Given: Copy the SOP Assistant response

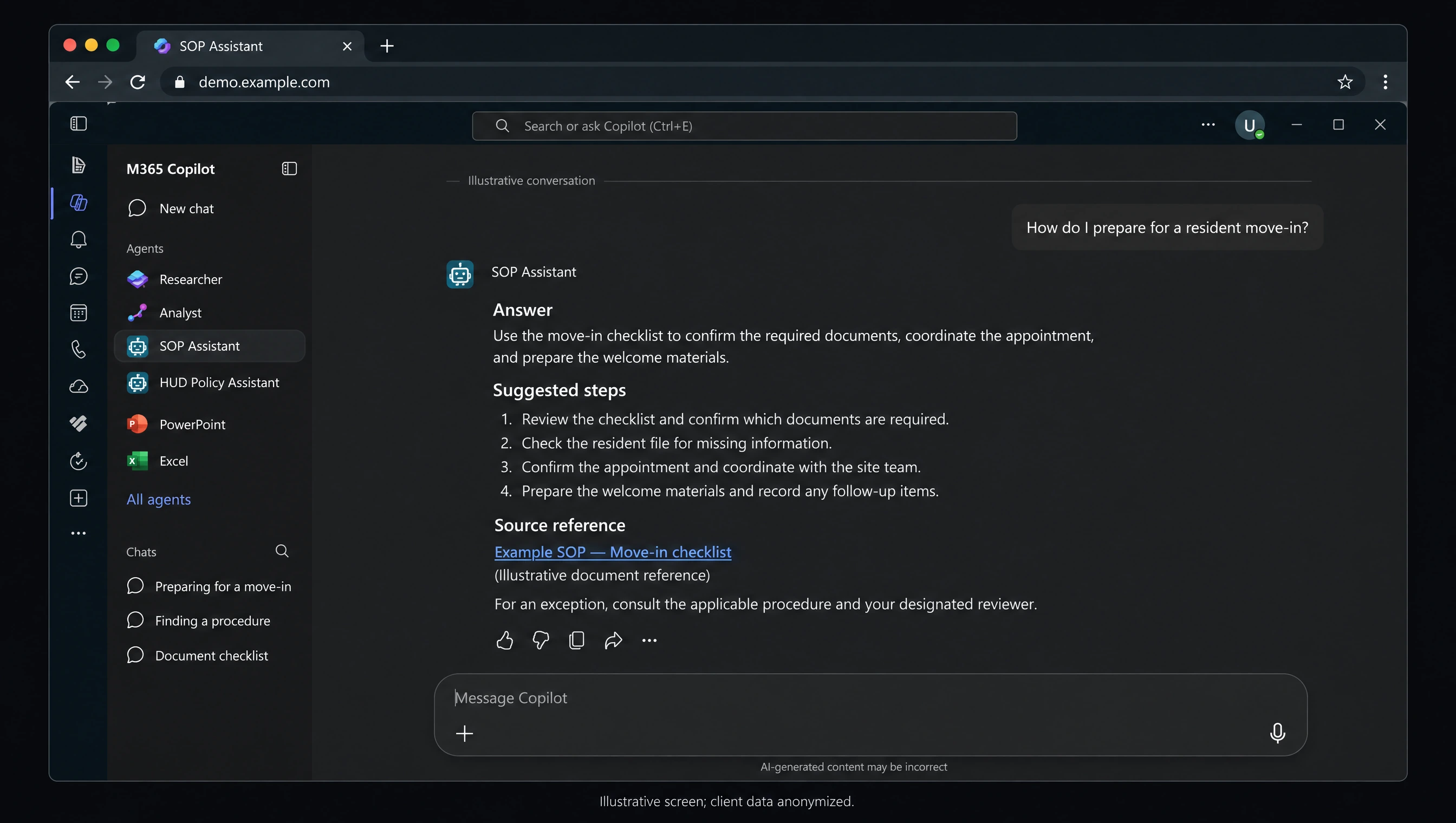Looking at the screenshot, I should point(577,641).
